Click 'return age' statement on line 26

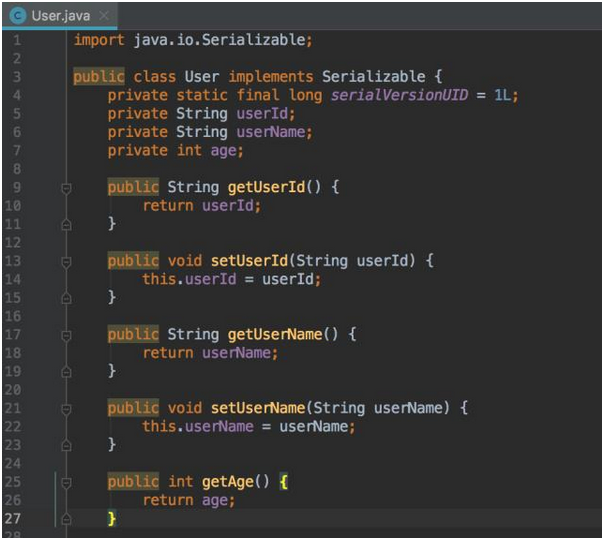[186, 501]
